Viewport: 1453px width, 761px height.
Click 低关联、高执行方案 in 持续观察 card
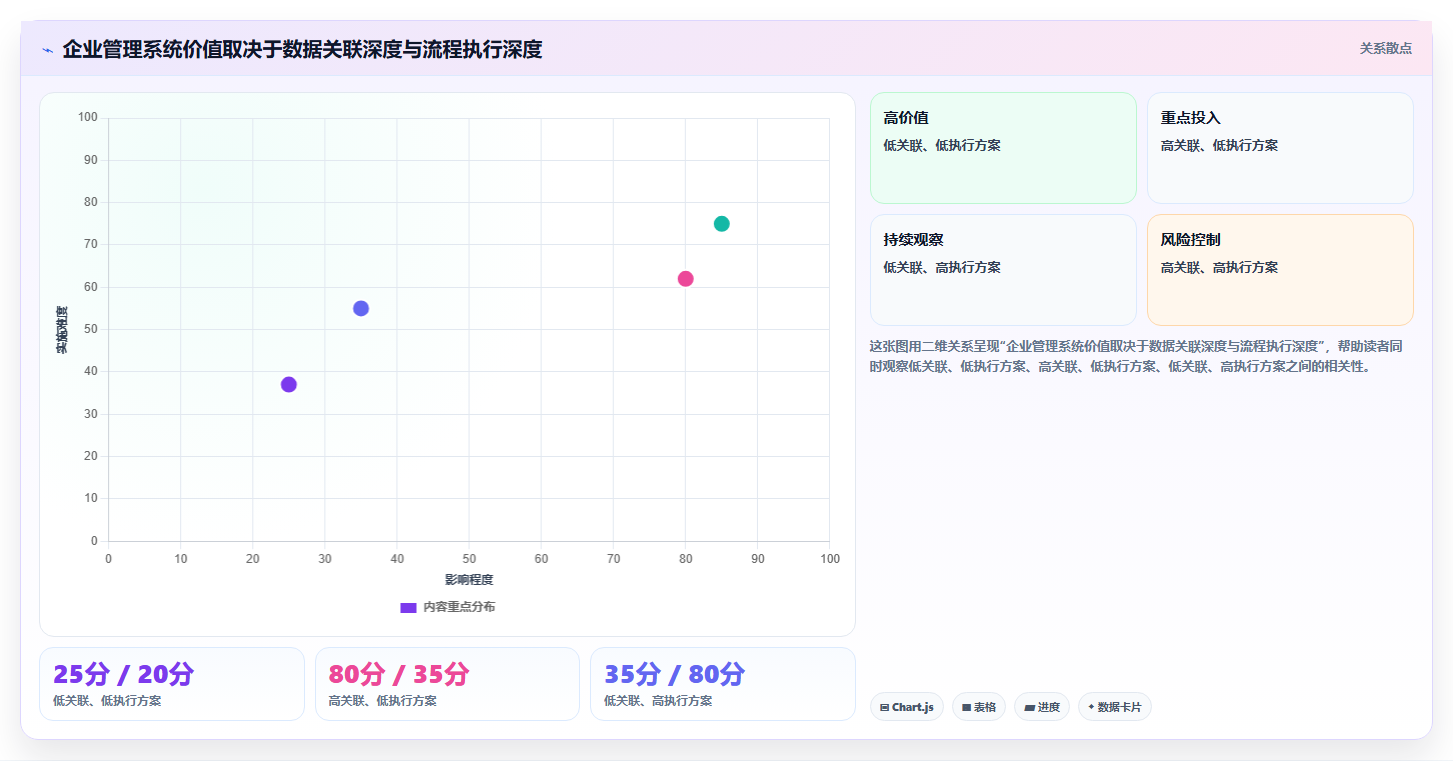[942, 267]
